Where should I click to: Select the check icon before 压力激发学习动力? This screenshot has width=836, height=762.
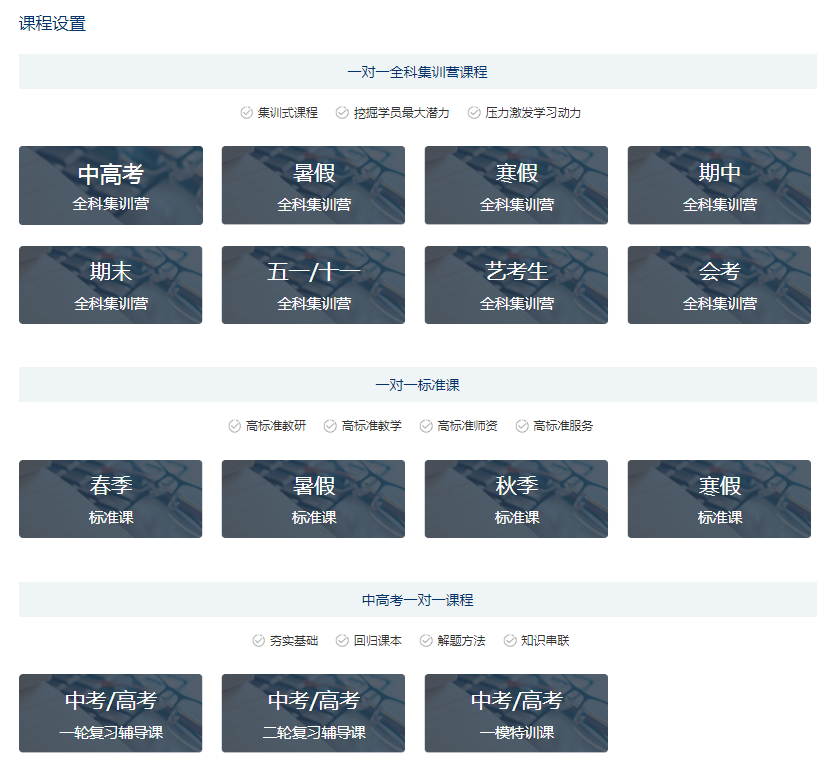(x=474, y=113)
